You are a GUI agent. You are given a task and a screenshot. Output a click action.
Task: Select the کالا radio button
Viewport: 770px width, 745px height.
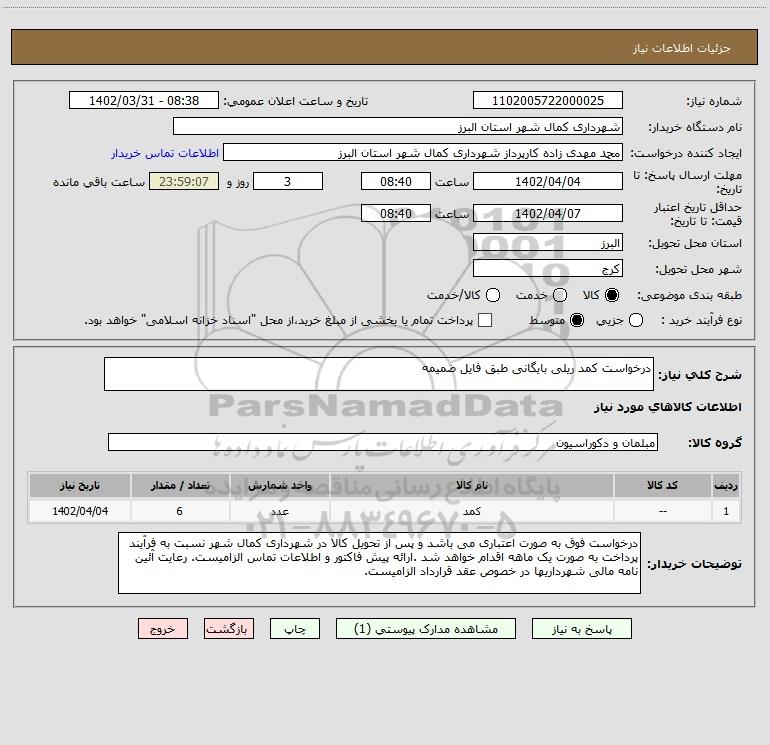[612, 295]
